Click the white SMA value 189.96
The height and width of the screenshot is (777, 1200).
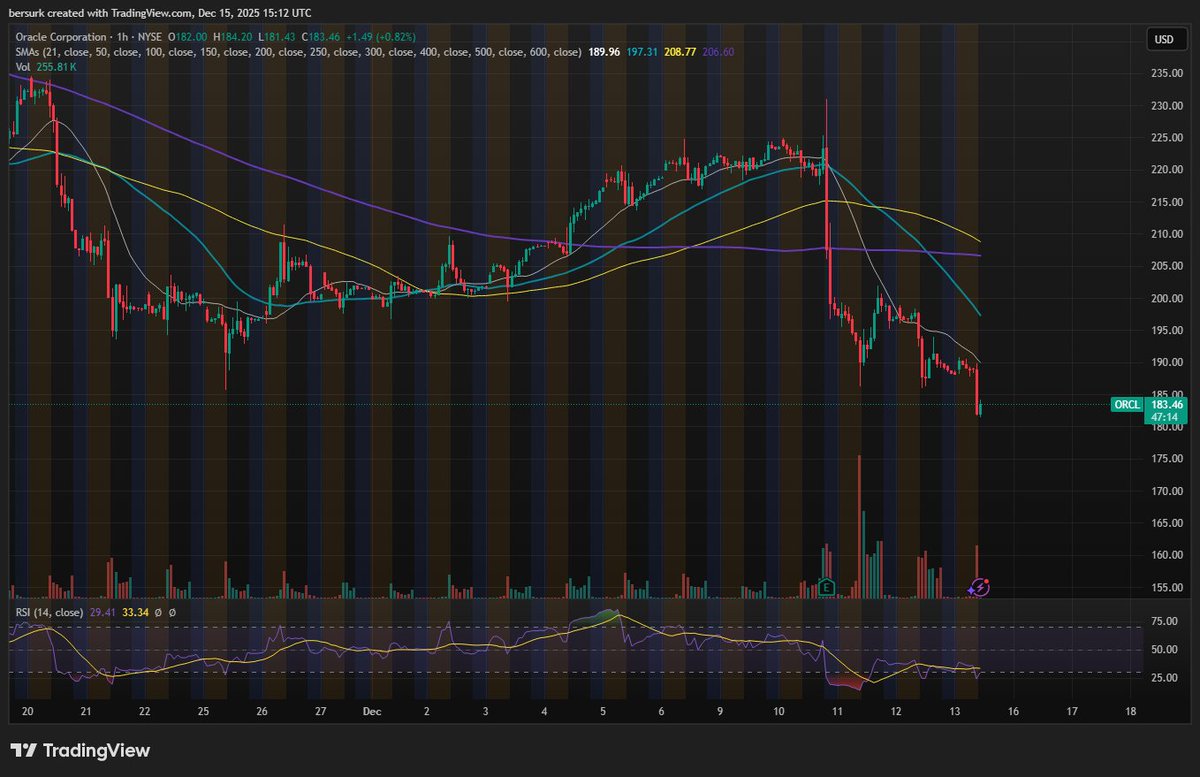tap(604, 52)
